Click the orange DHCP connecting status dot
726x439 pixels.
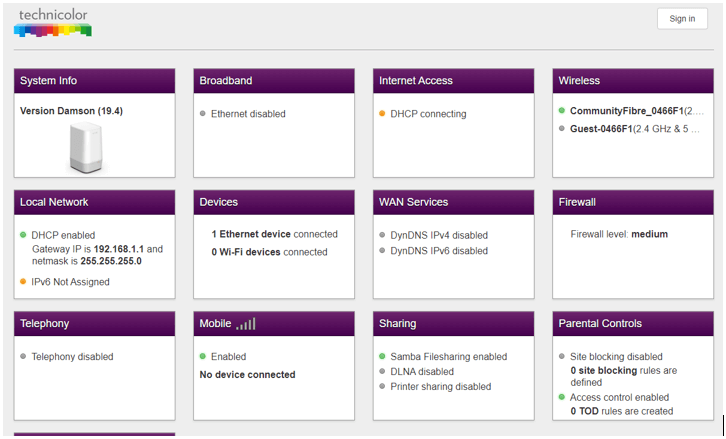382,114
